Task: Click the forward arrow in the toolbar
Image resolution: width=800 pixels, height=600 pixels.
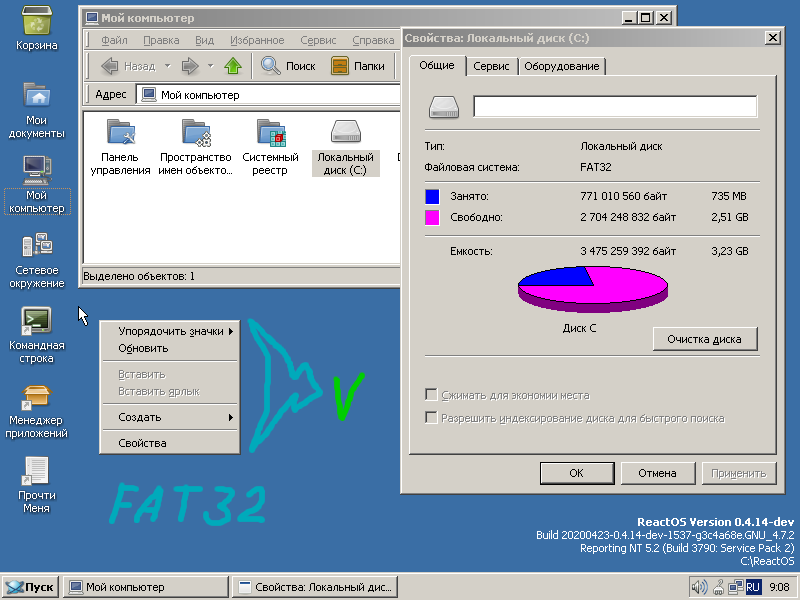Action: tap(190, 66)
